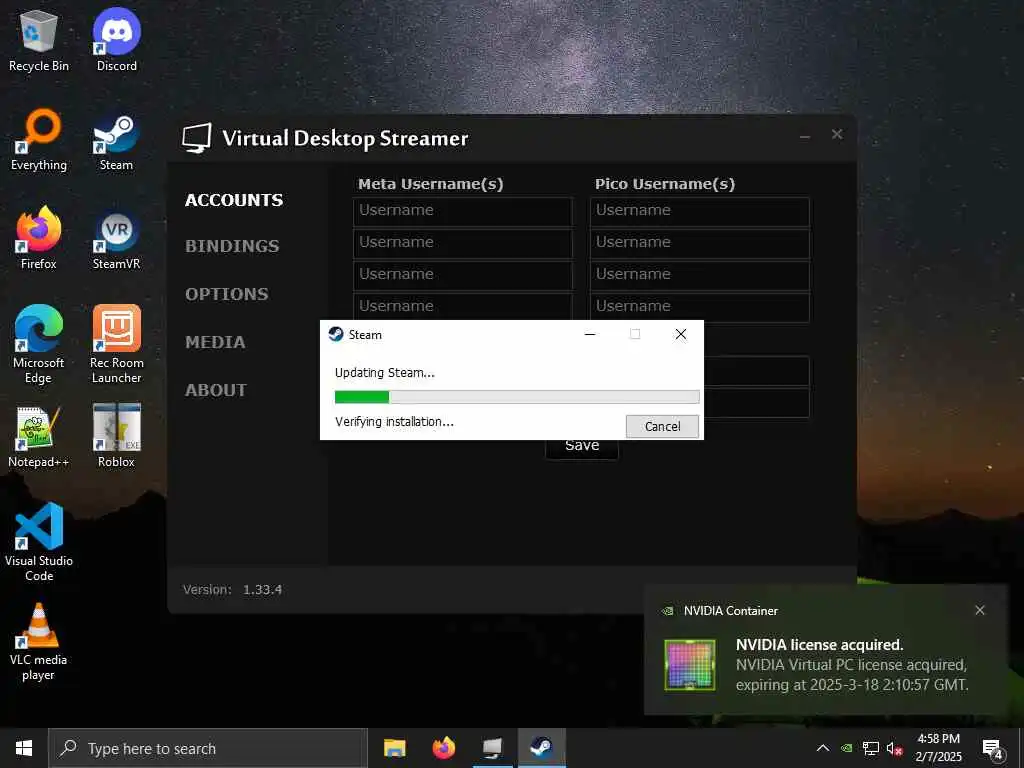The width and height of the screenshot is (1024, 768).
Task: Select the Rec Room Launcher icon
Action: (116, 344)
